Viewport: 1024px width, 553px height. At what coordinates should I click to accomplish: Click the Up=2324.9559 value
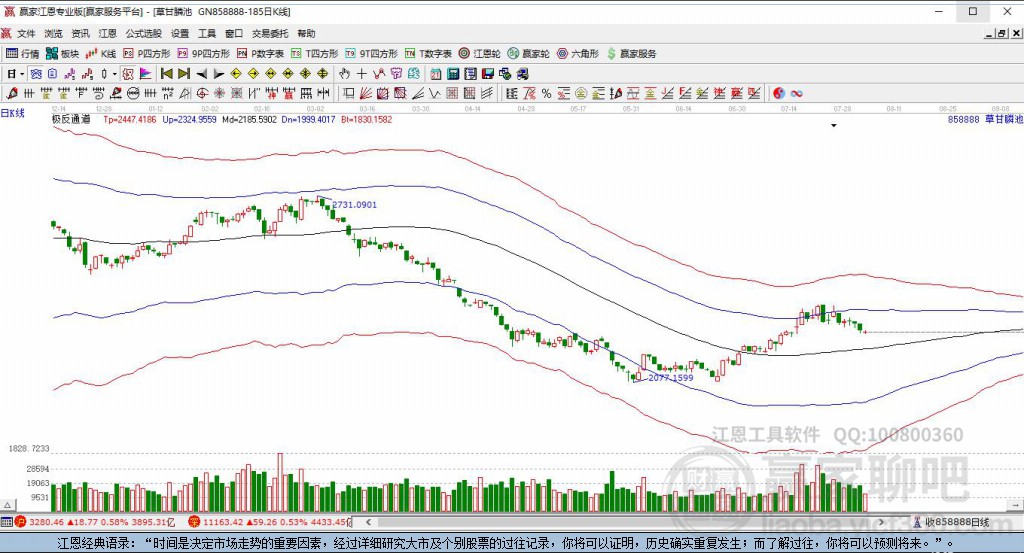click(189, 119)
